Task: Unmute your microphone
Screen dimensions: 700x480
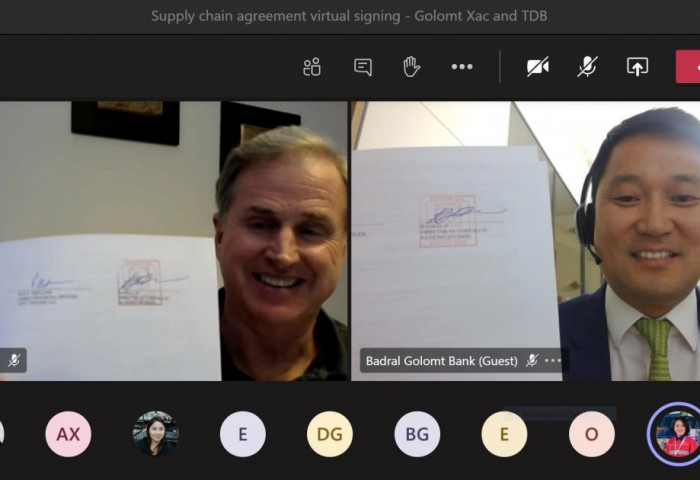Action: tap(587, 67)
